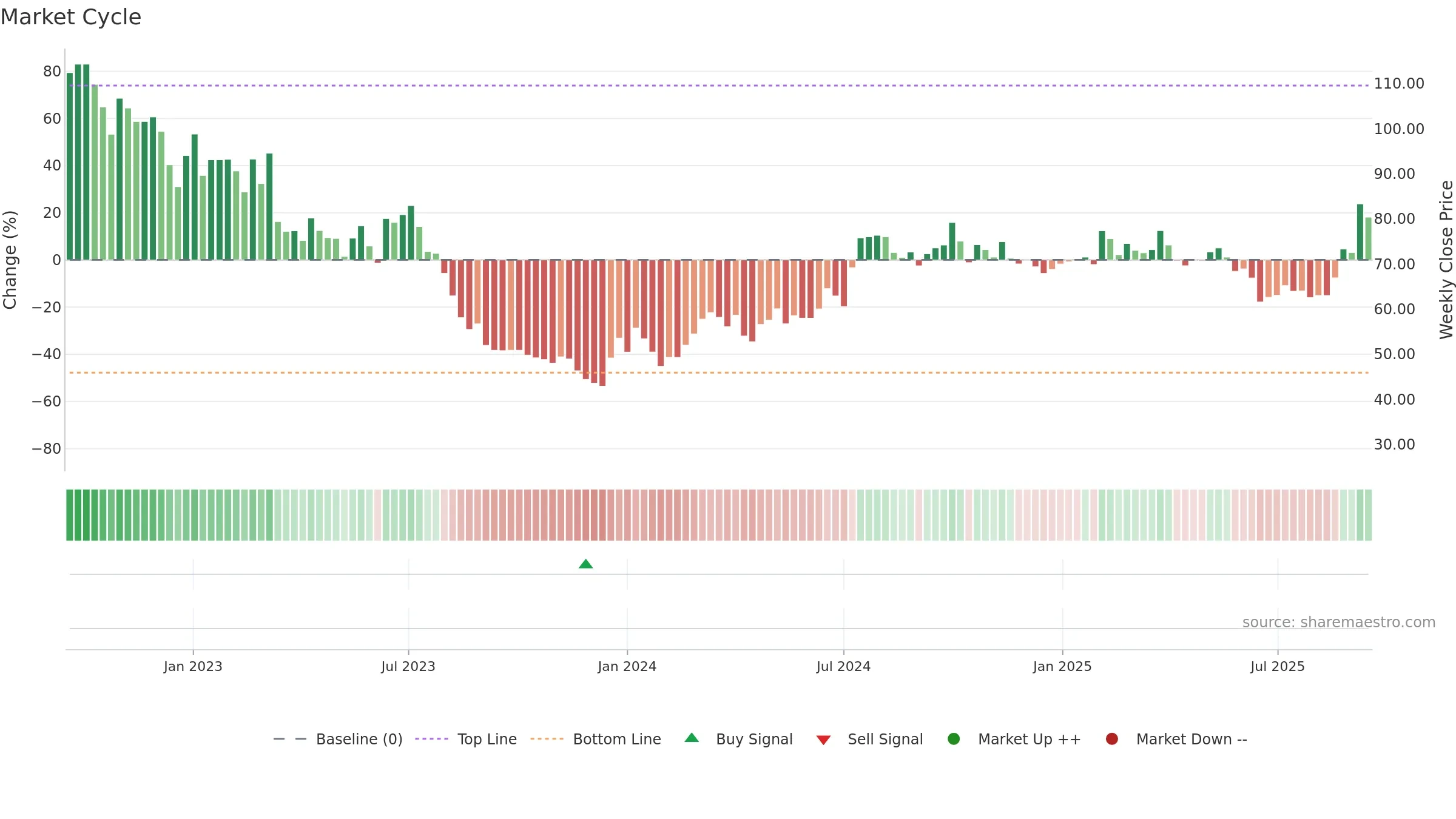Click the tall green bar at far right
The width and height of the screenshot is (1456, 819).
[x=1360, y=232]
